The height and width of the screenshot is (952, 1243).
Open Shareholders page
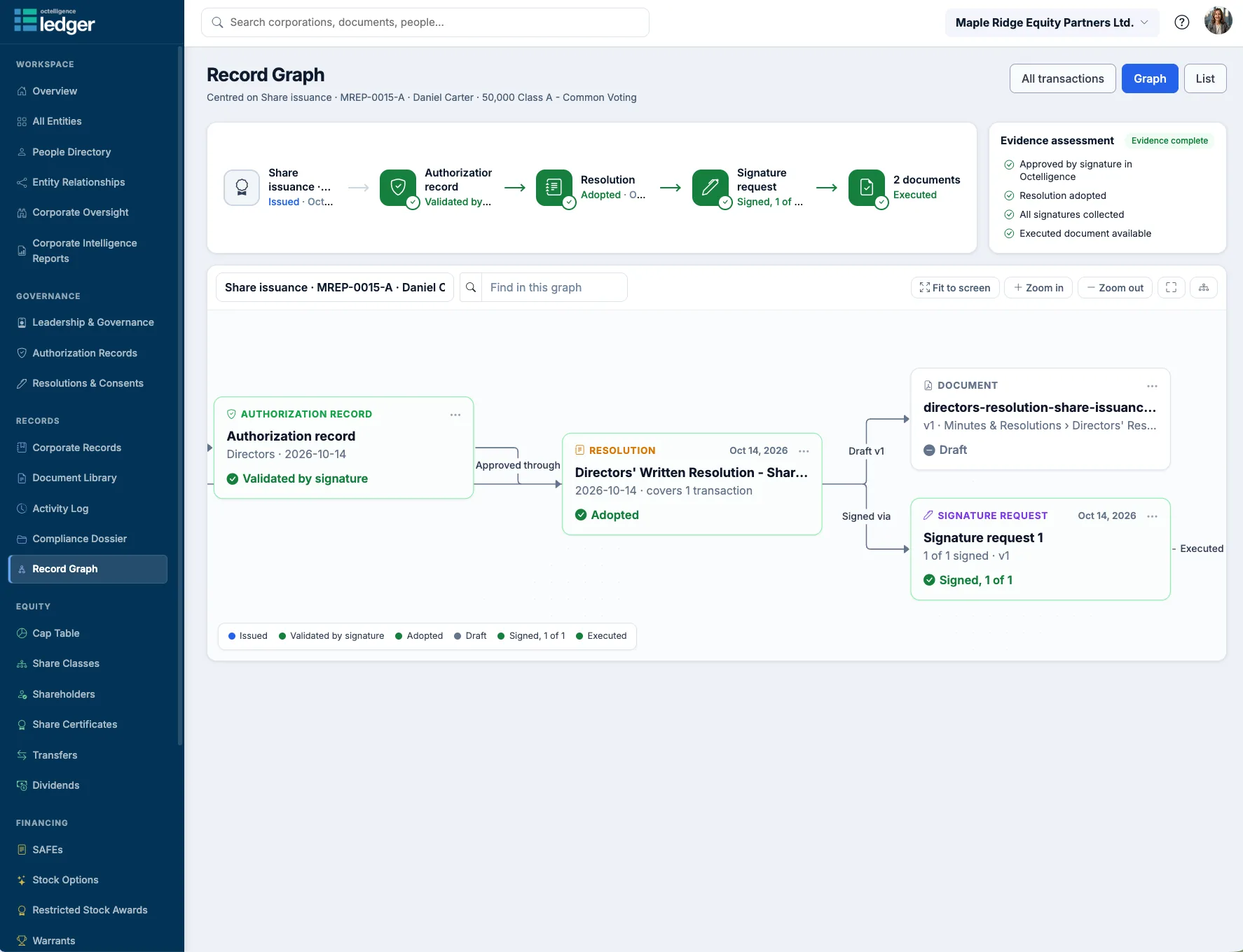[88, 694]
